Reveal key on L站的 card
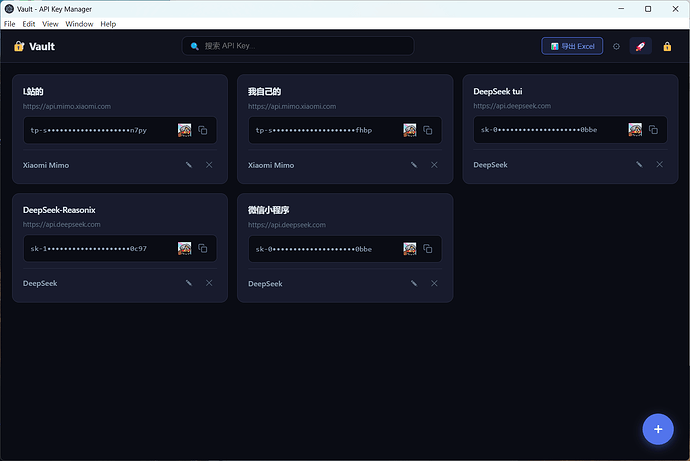Image resolution: width=690 pixels, height=461 pixels. pyautogui.click(x=184, y=130)
